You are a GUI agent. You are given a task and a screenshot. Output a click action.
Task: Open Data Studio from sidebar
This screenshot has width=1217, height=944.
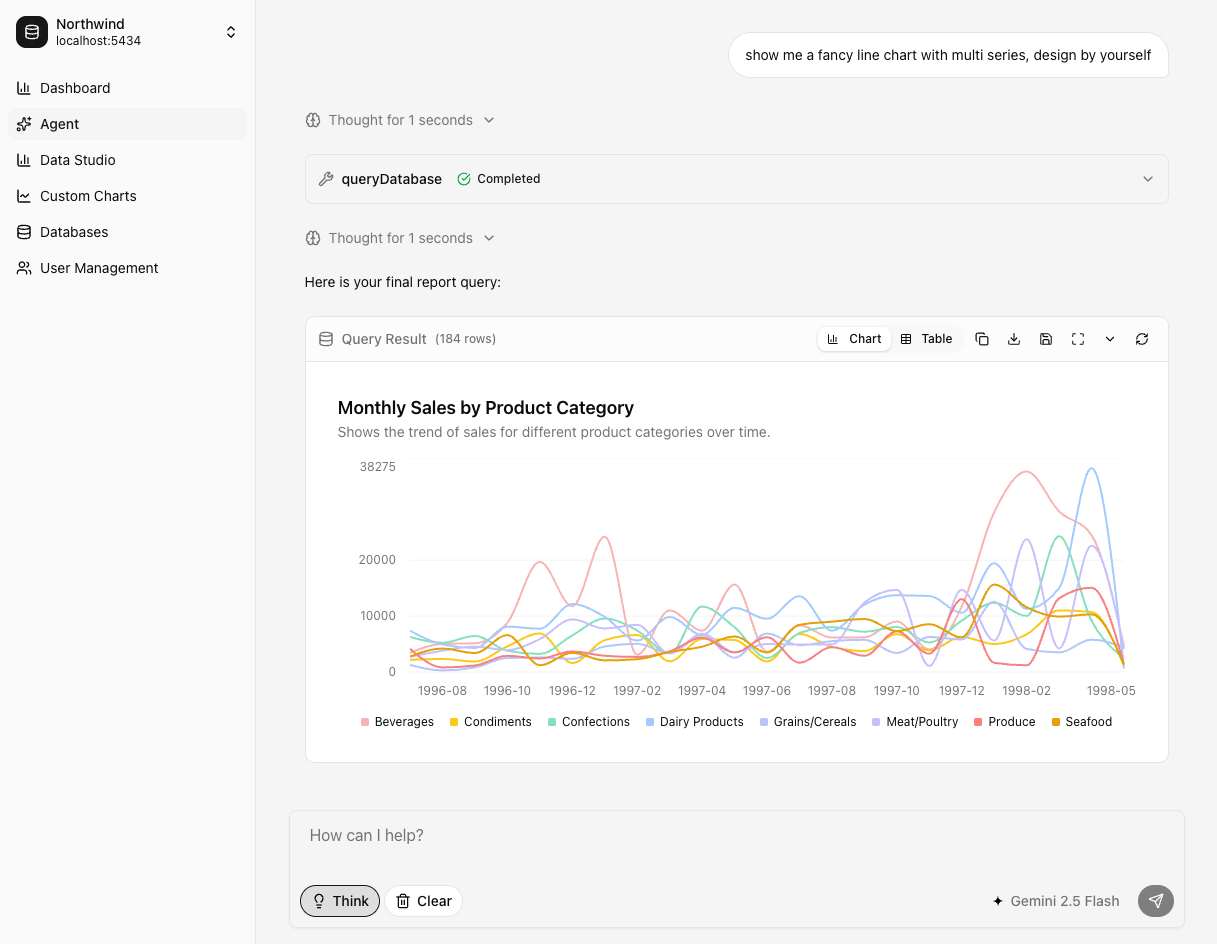click(77, 160)
